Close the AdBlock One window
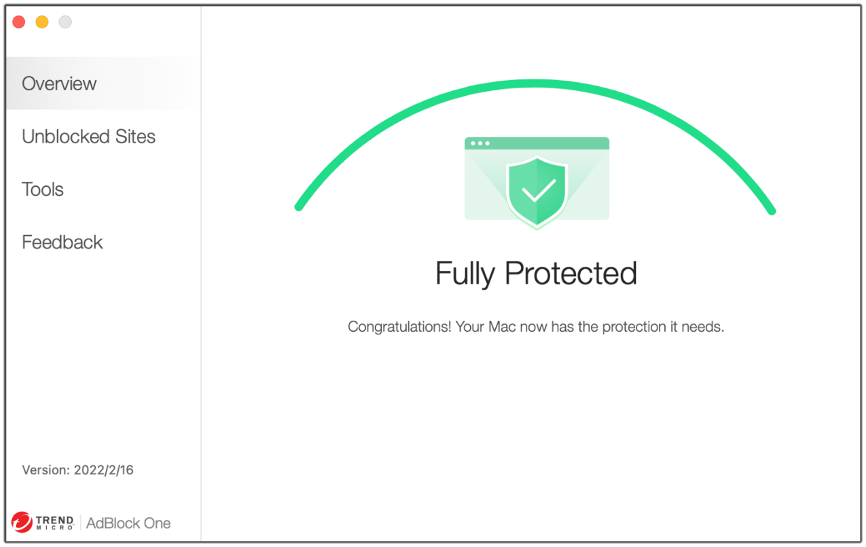This screenshot has height=547, width=866. pyautogui.click(x=19, y=22)
